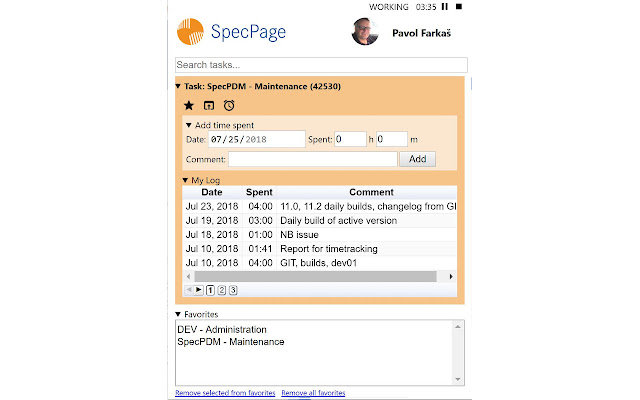The width and height of the screenshot is (640, 400).
Task: Select log page 3
Action: 233,290
